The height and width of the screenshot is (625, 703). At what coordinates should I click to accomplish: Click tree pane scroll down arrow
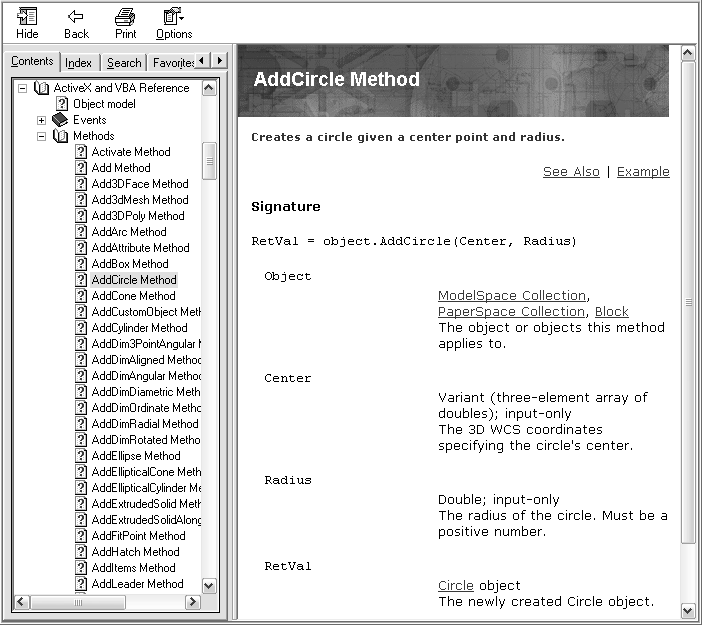[209, 586]
